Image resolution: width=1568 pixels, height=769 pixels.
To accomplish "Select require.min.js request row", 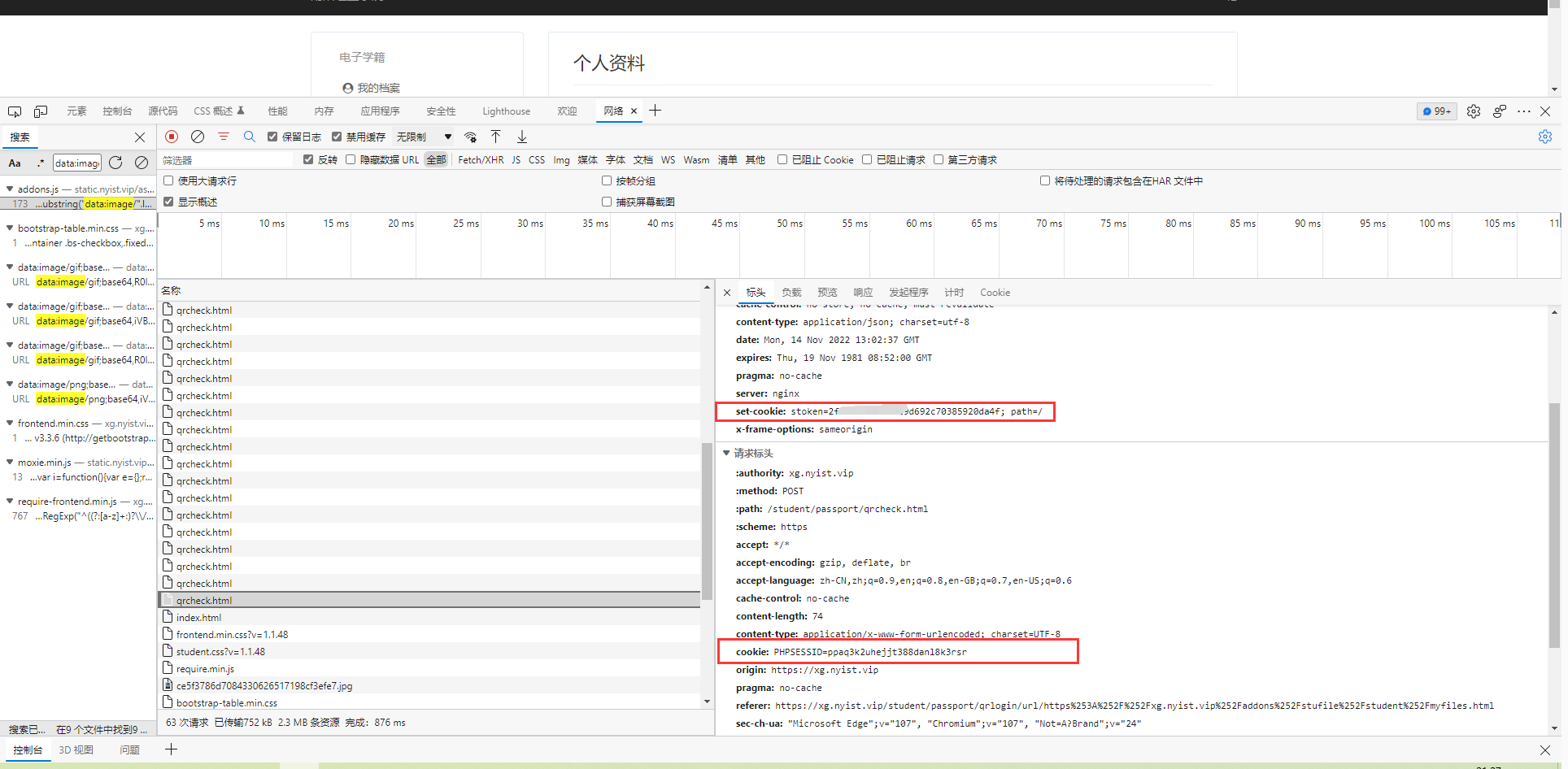I will click(x=429, y=669).
